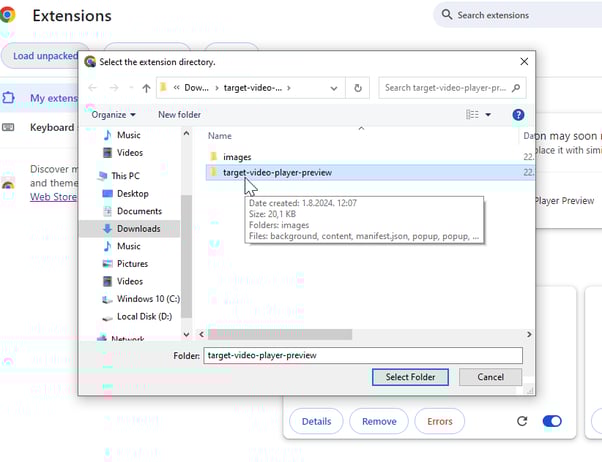The height and width of the screenshot is (462, 602).
Task: Click the Cancel button
Action: (x=490, y=377)
